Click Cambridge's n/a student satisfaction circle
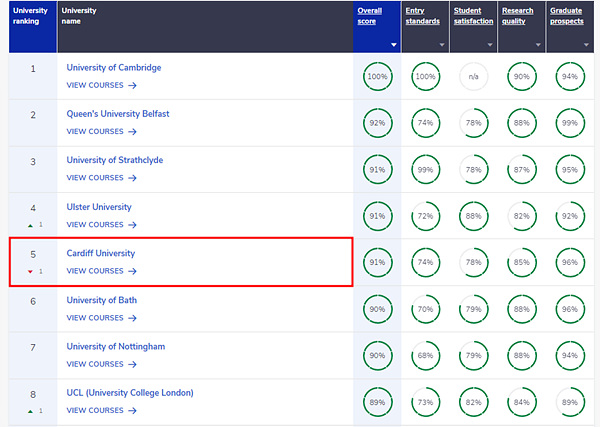This screenshot has height=427, width=600. point(474,77)
